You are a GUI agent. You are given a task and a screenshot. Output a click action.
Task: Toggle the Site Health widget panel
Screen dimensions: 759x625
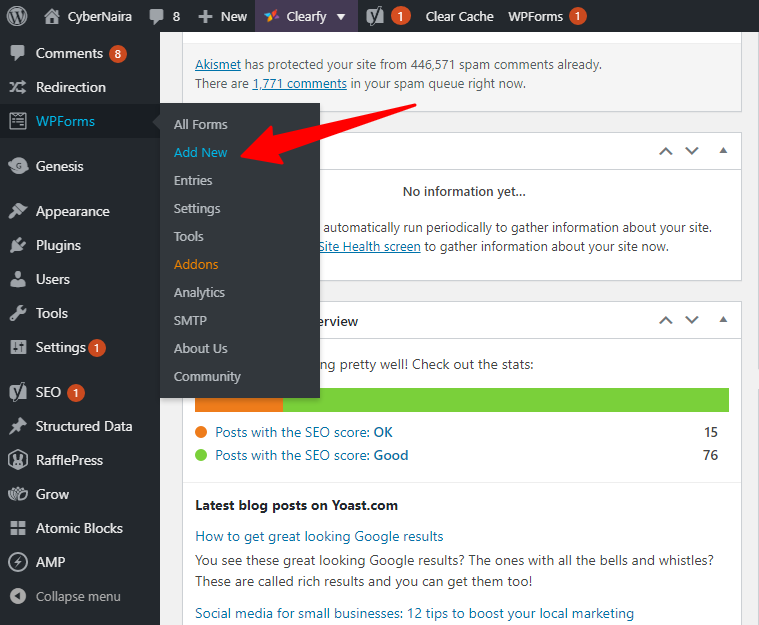[723, 151]
